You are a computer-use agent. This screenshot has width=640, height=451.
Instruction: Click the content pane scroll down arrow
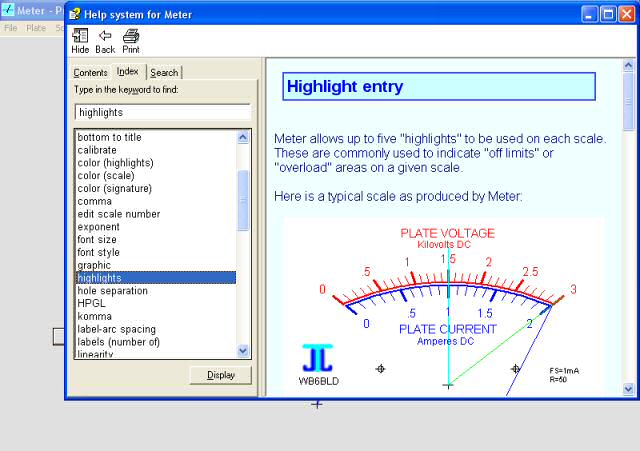pos(628,389)
